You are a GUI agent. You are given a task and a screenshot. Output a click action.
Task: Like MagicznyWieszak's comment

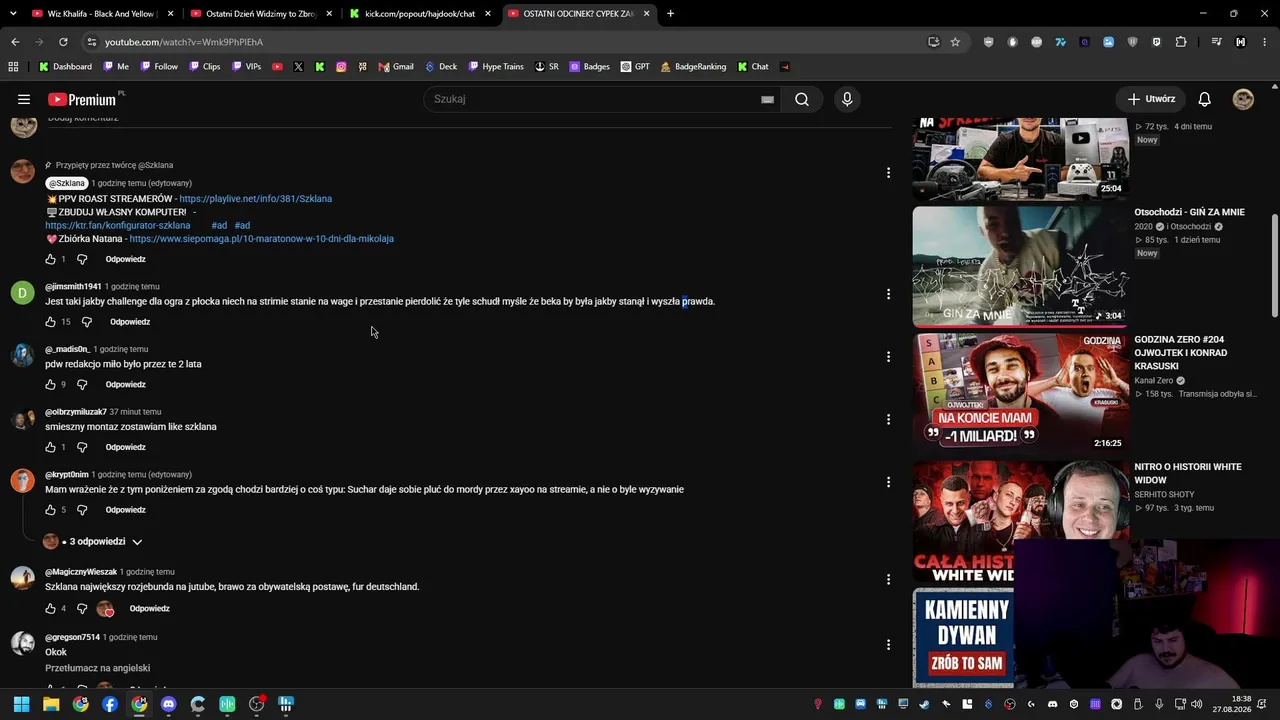tap(51, 608)
